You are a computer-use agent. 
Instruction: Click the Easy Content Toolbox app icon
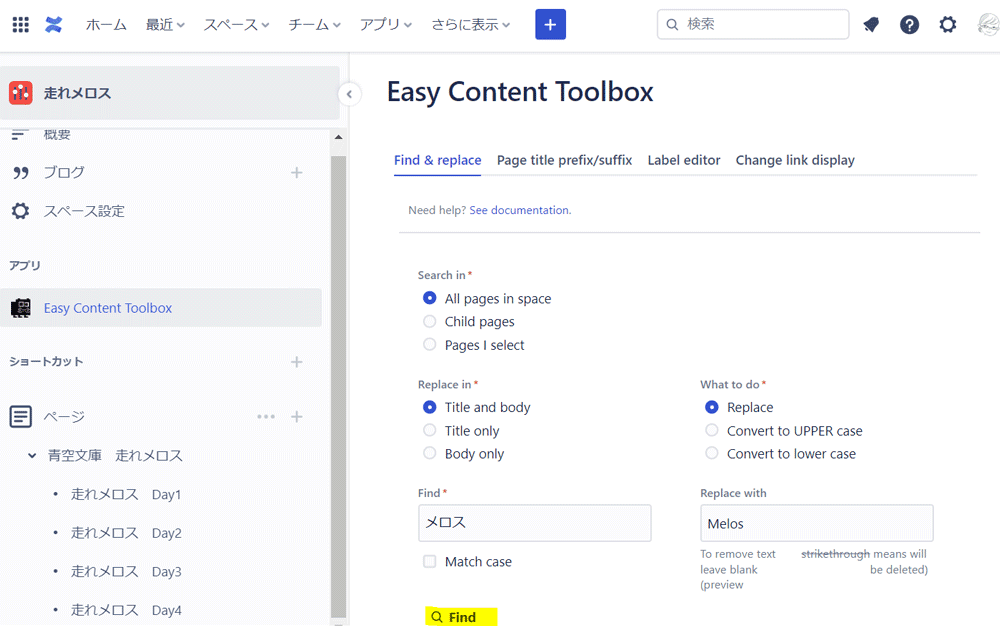pos(21,308)
